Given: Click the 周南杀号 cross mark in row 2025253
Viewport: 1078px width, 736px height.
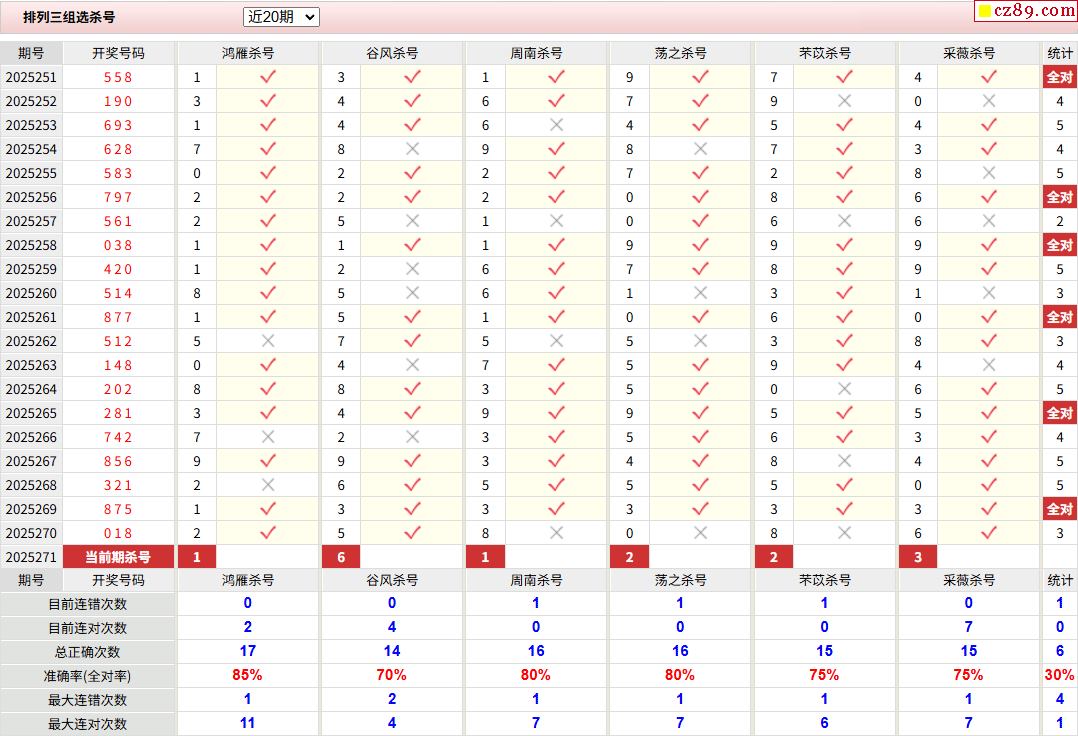Looking at the screenshot, I should (556, 125).
